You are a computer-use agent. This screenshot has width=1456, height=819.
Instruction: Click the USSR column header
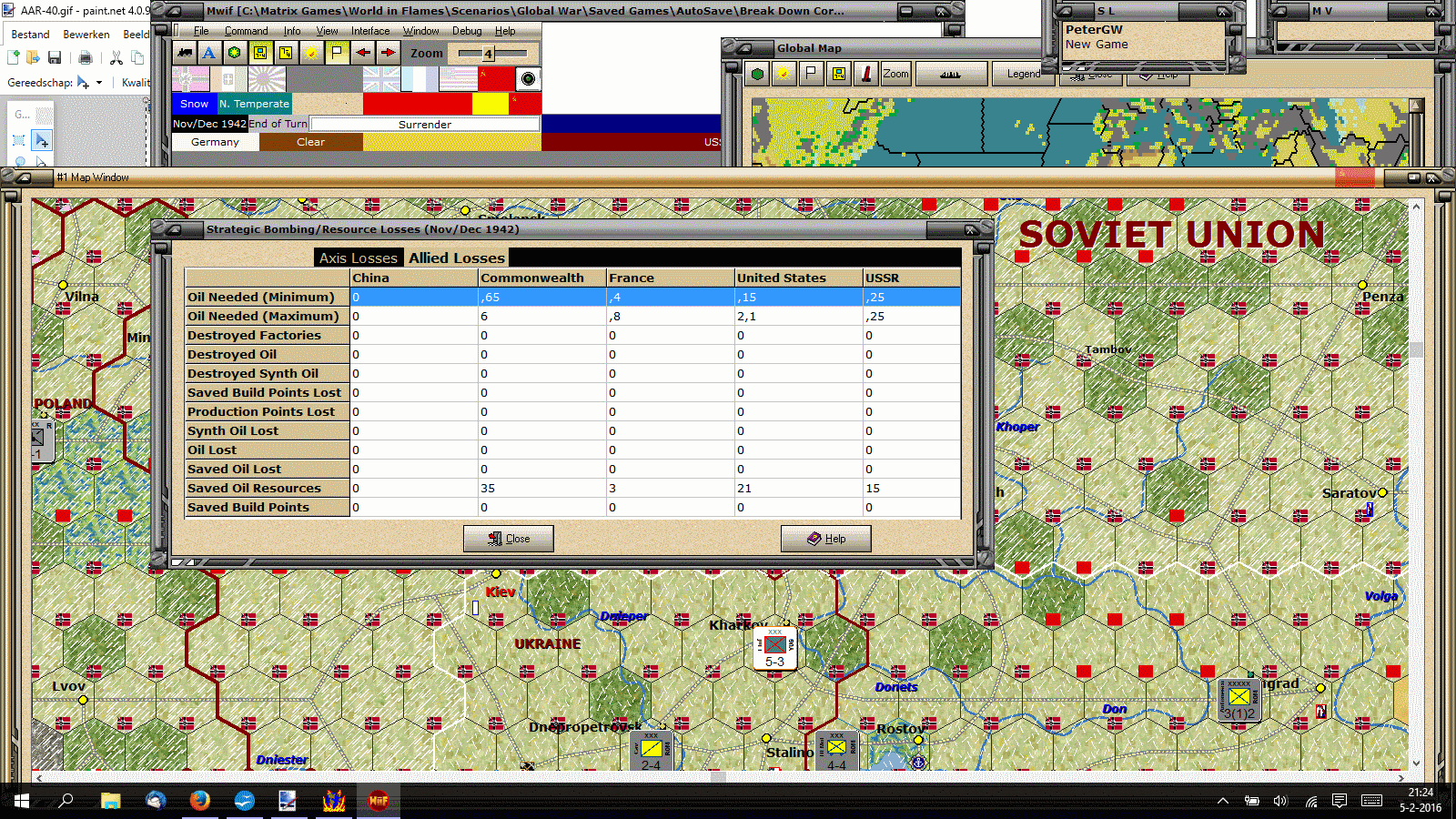coord(912,278)
